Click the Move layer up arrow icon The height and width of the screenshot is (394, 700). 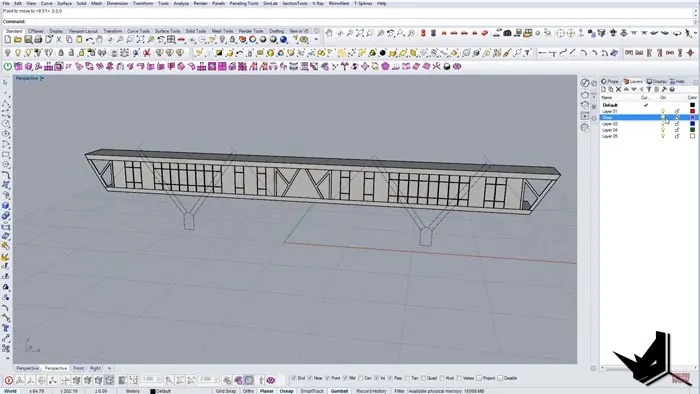pyautogui.click(x=626, y=89)
